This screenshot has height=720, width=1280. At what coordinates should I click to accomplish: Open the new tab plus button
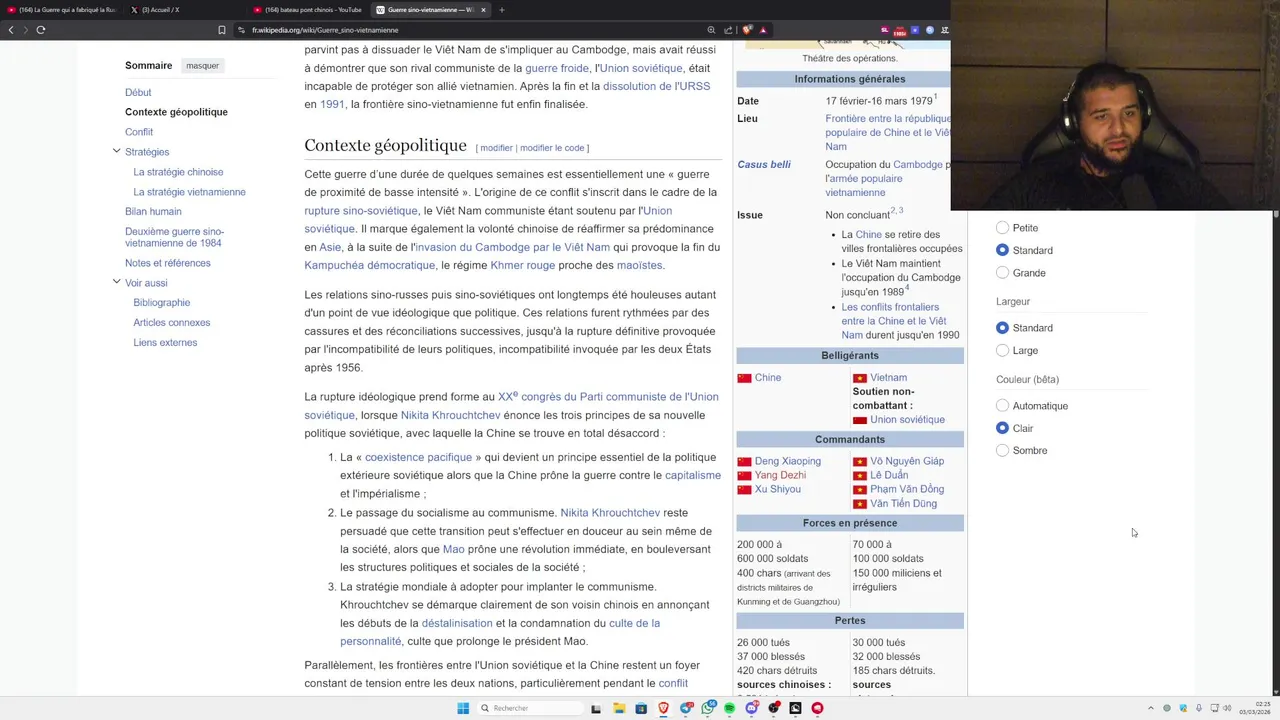click(x=502, y=10)
